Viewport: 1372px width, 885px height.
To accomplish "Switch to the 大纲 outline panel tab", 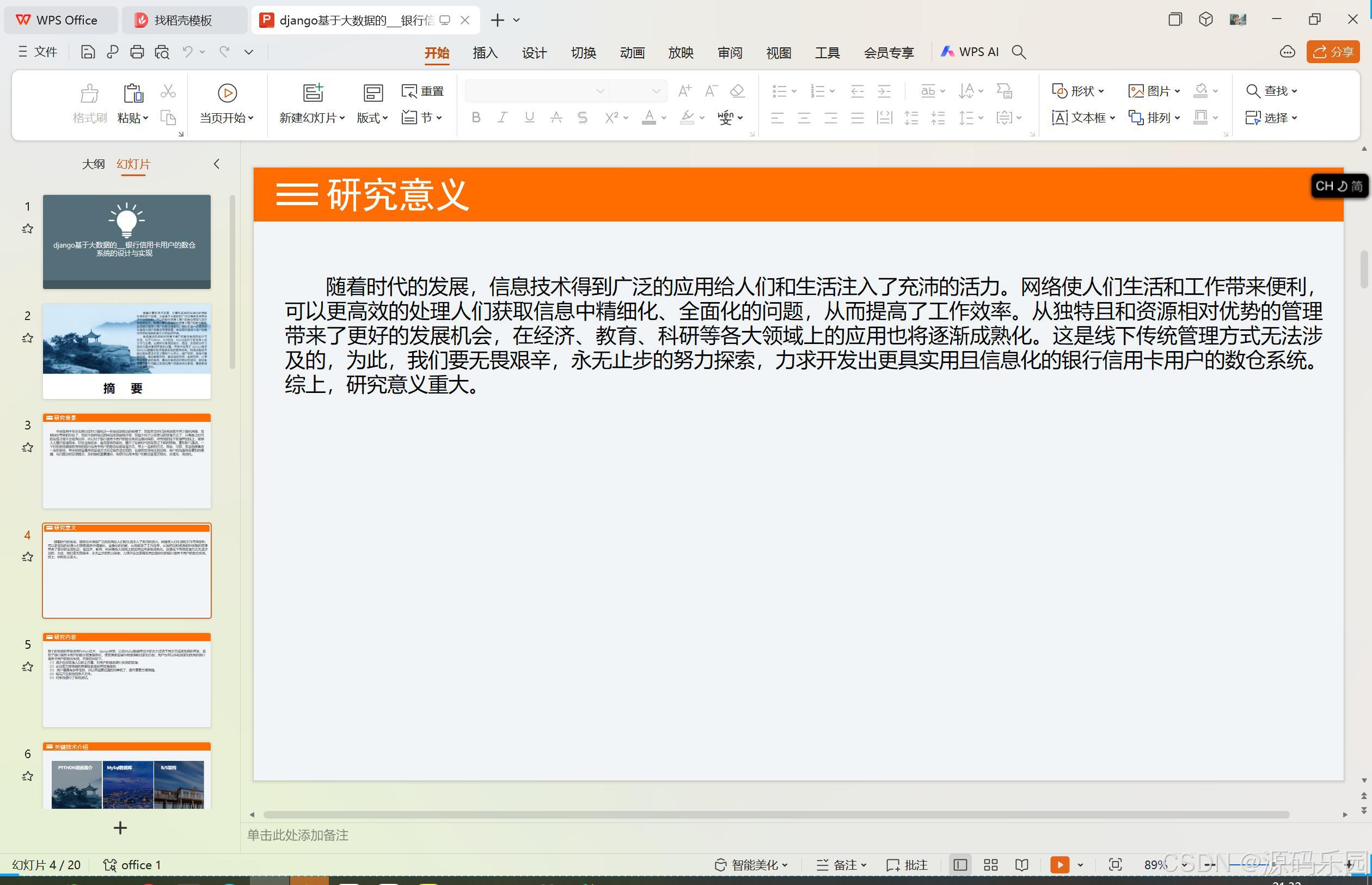I will (x=94, y=164).
